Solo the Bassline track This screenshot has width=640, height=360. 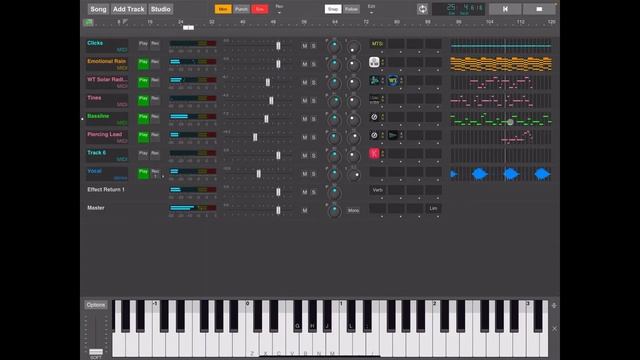point(313,119)
